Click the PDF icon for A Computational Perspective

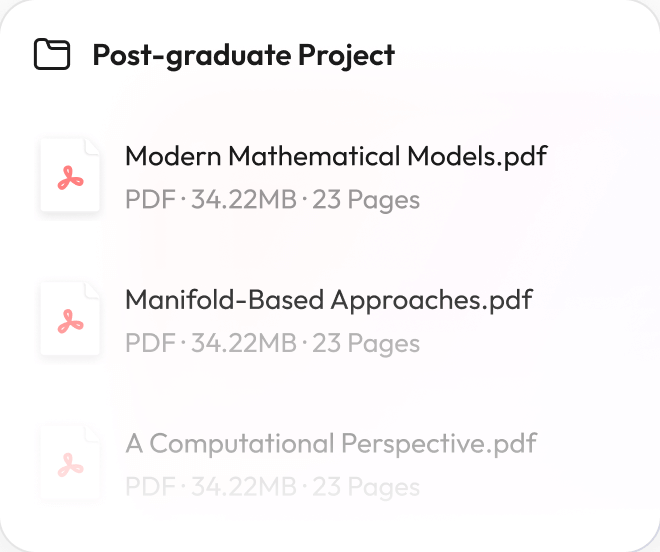(x=70, y=463)
